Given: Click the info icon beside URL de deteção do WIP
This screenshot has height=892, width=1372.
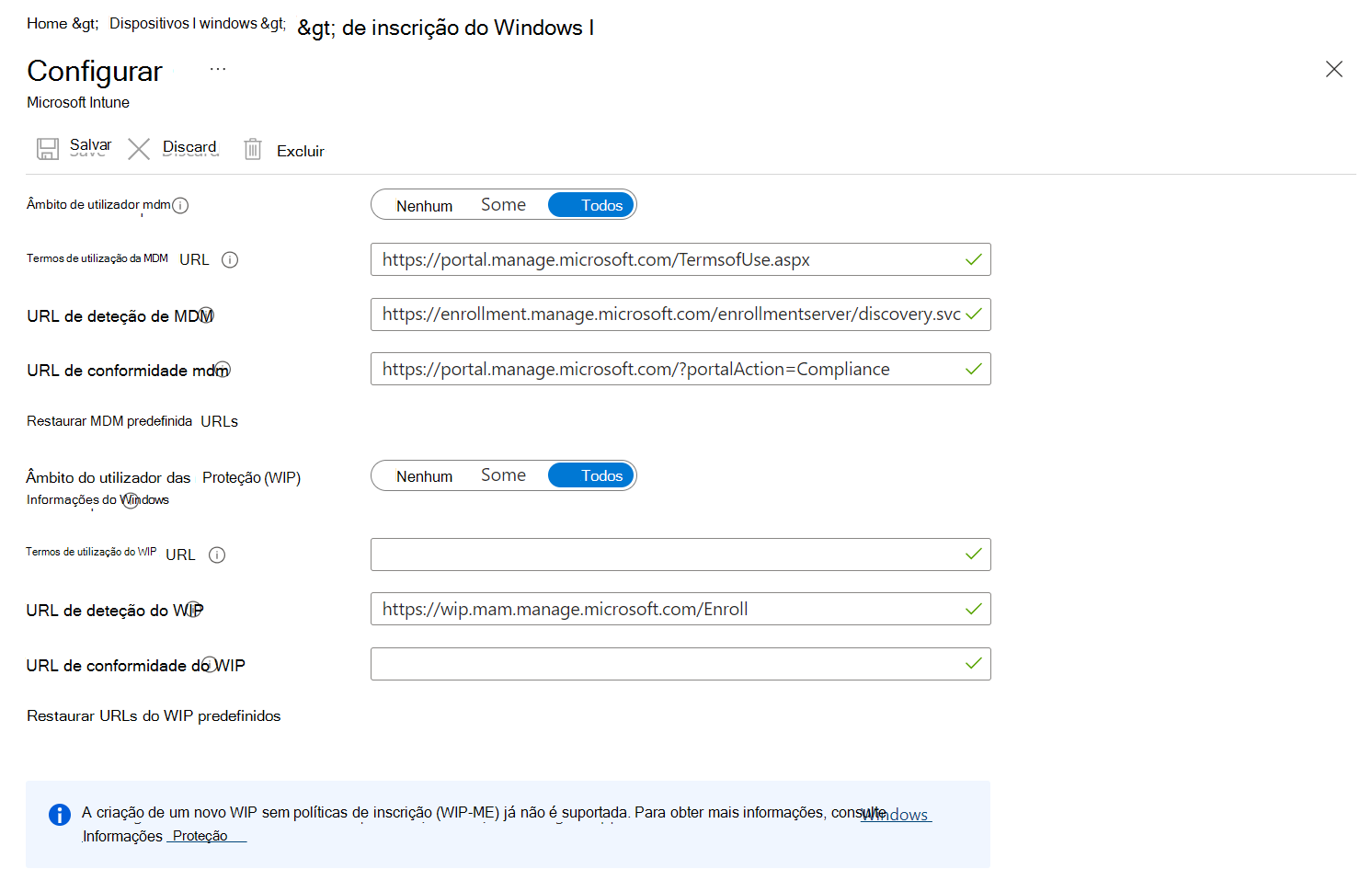Looking at the screenshot, I should 191,608.
